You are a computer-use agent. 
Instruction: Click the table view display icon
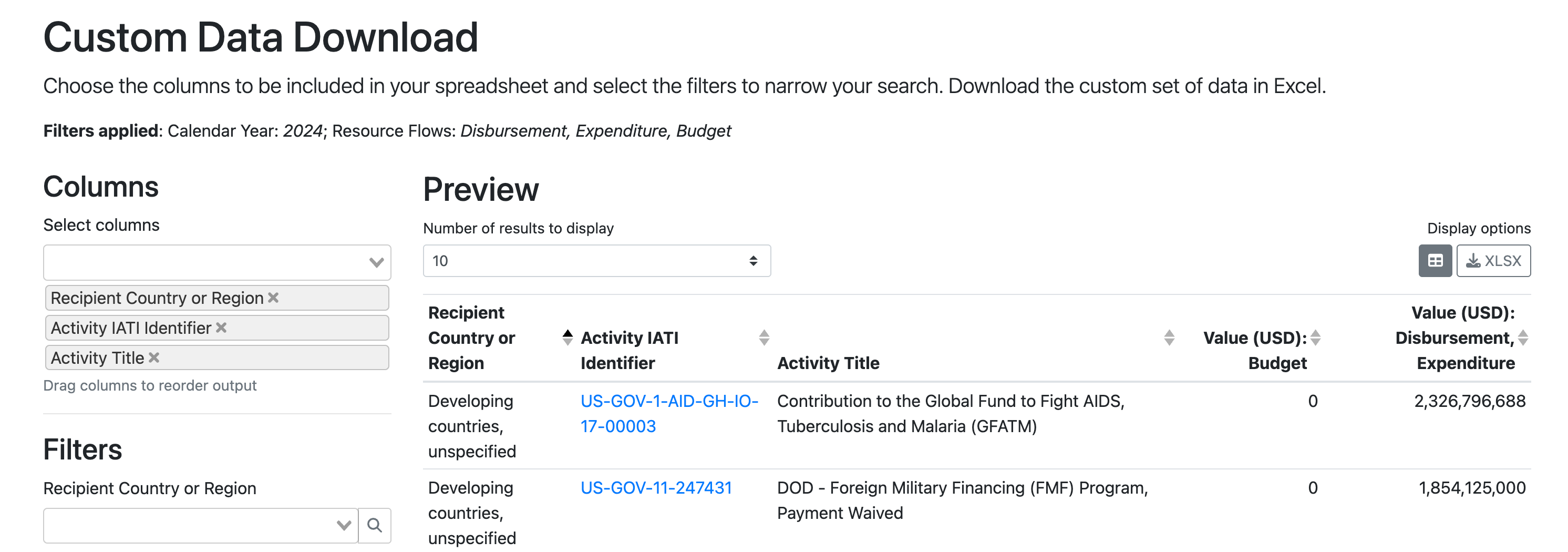[1435, 261]
